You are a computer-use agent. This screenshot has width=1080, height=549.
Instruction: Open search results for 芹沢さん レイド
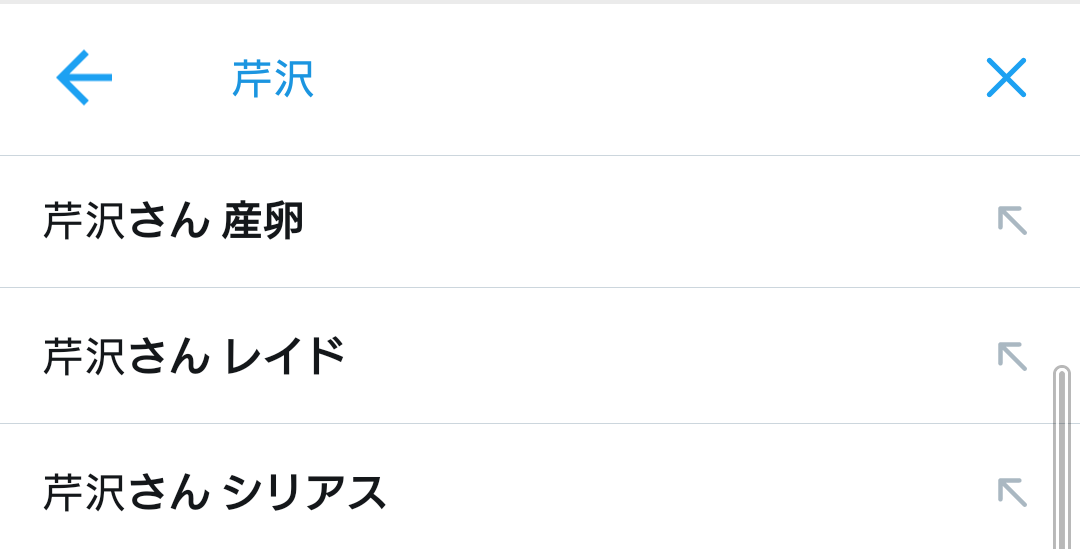coord(194,357)
